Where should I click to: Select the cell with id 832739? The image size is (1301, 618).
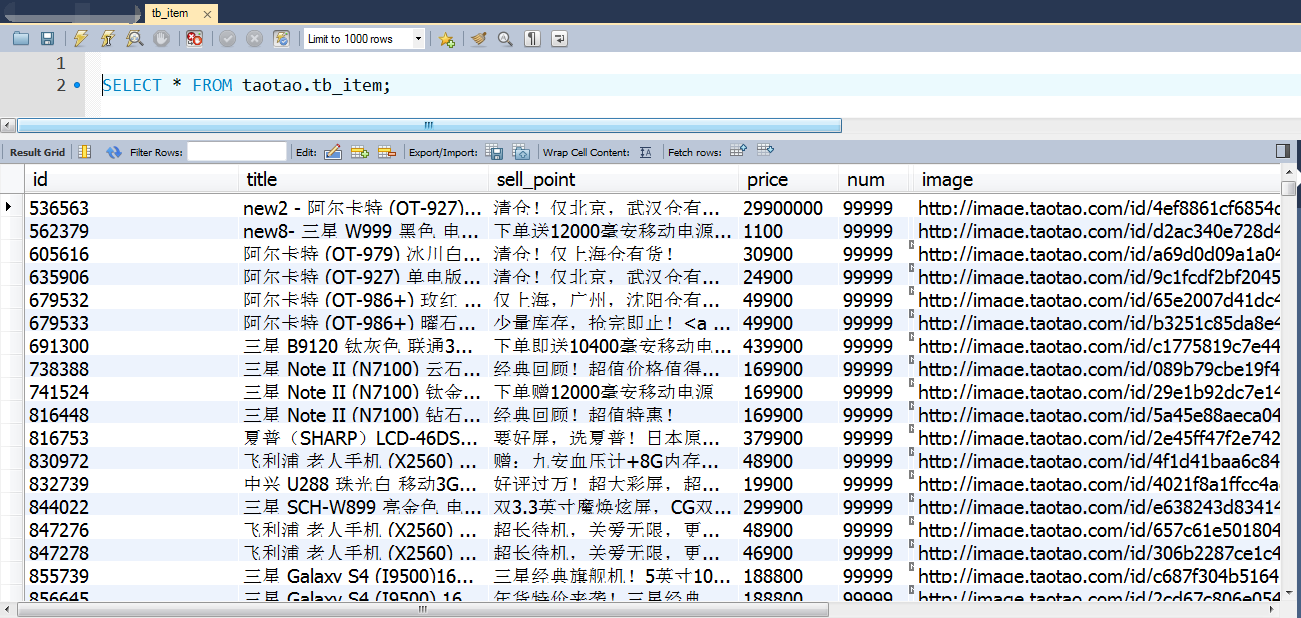(x=132, y=484)
